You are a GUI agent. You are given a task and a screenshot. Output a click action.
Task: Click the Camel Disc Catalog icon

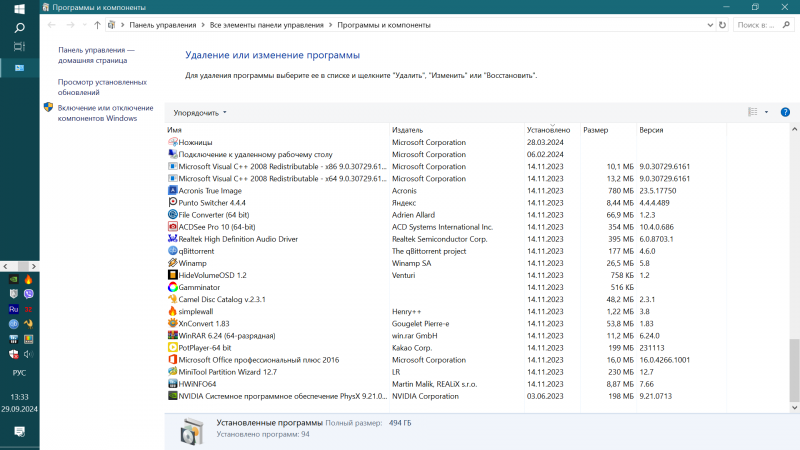[x=172, y=299]
